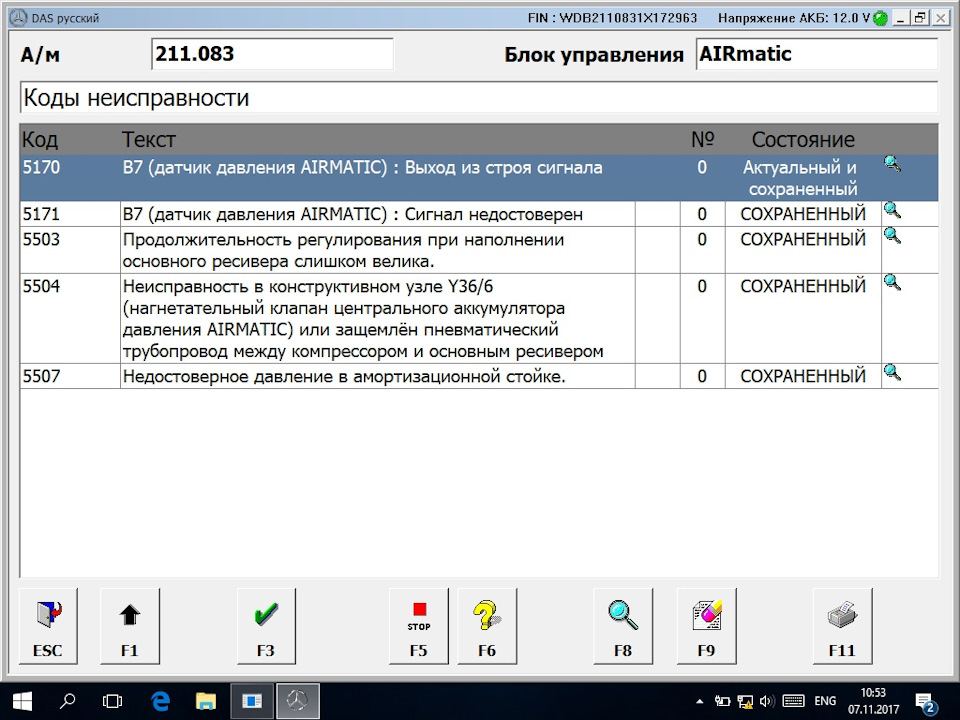
Task: Open details magnifier for code 5507
Action: click(892, 372)
